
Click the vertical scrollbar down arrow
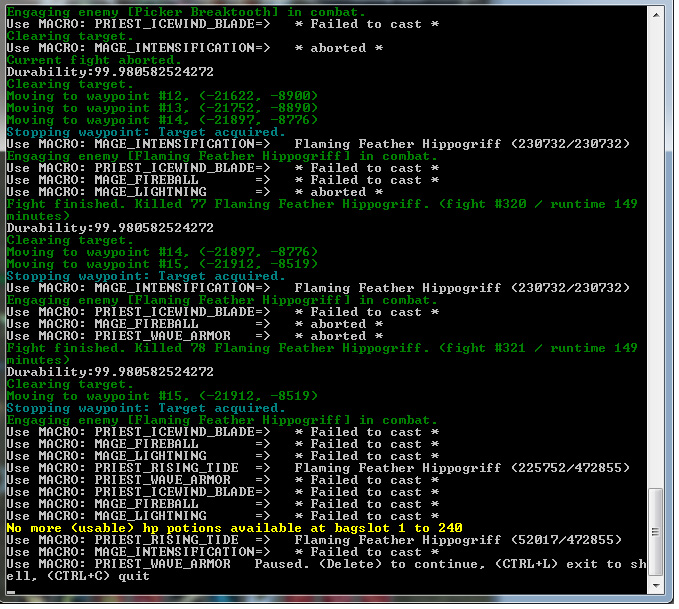[x=656, y=587]
